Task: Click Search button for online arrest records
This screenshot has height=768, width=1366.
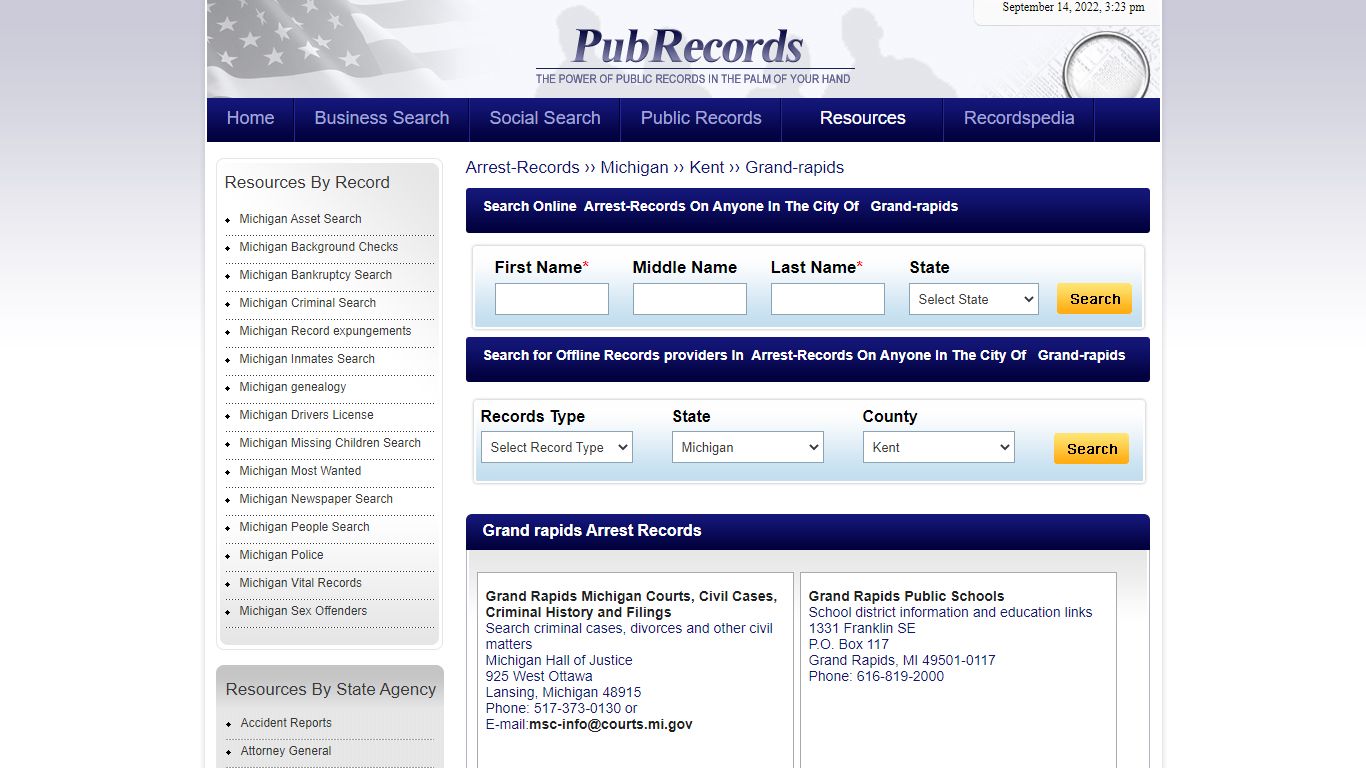Action: (1094, 299)
